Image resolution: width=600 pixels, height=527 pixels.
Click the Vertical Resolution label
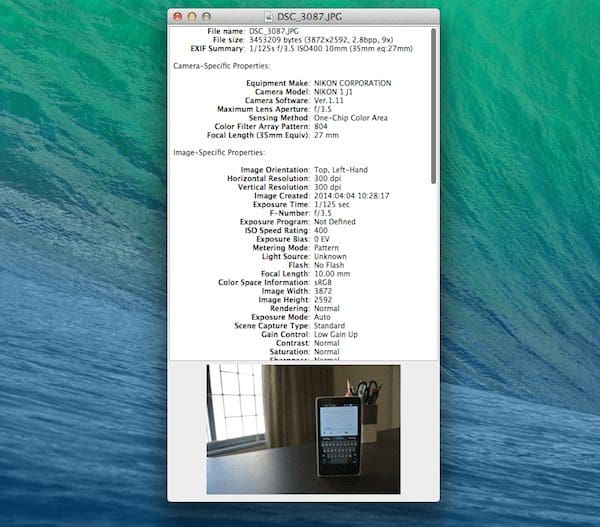274,187
